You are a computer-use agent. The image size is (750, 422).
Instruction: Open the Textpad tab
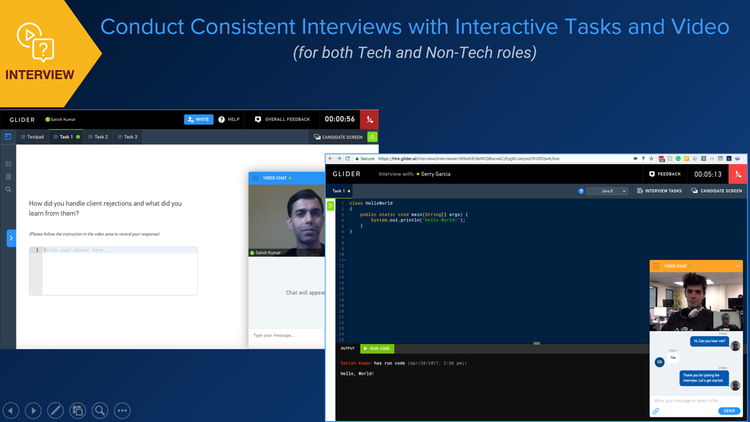(33, 136)
